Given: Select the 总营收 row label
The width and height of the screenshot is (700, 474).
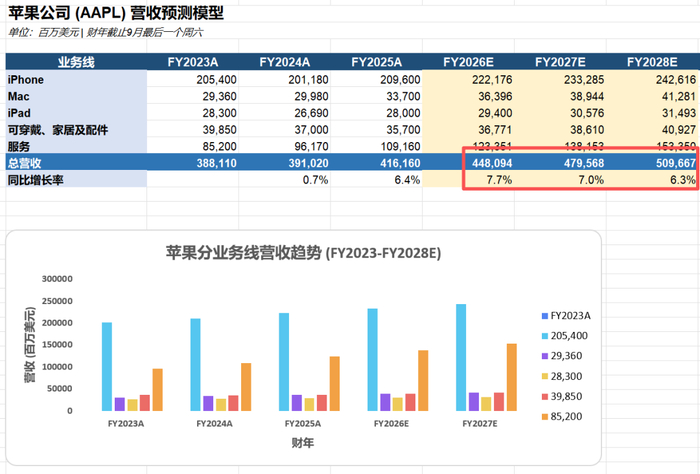Looking at the screenshot, I should (76, 163).
